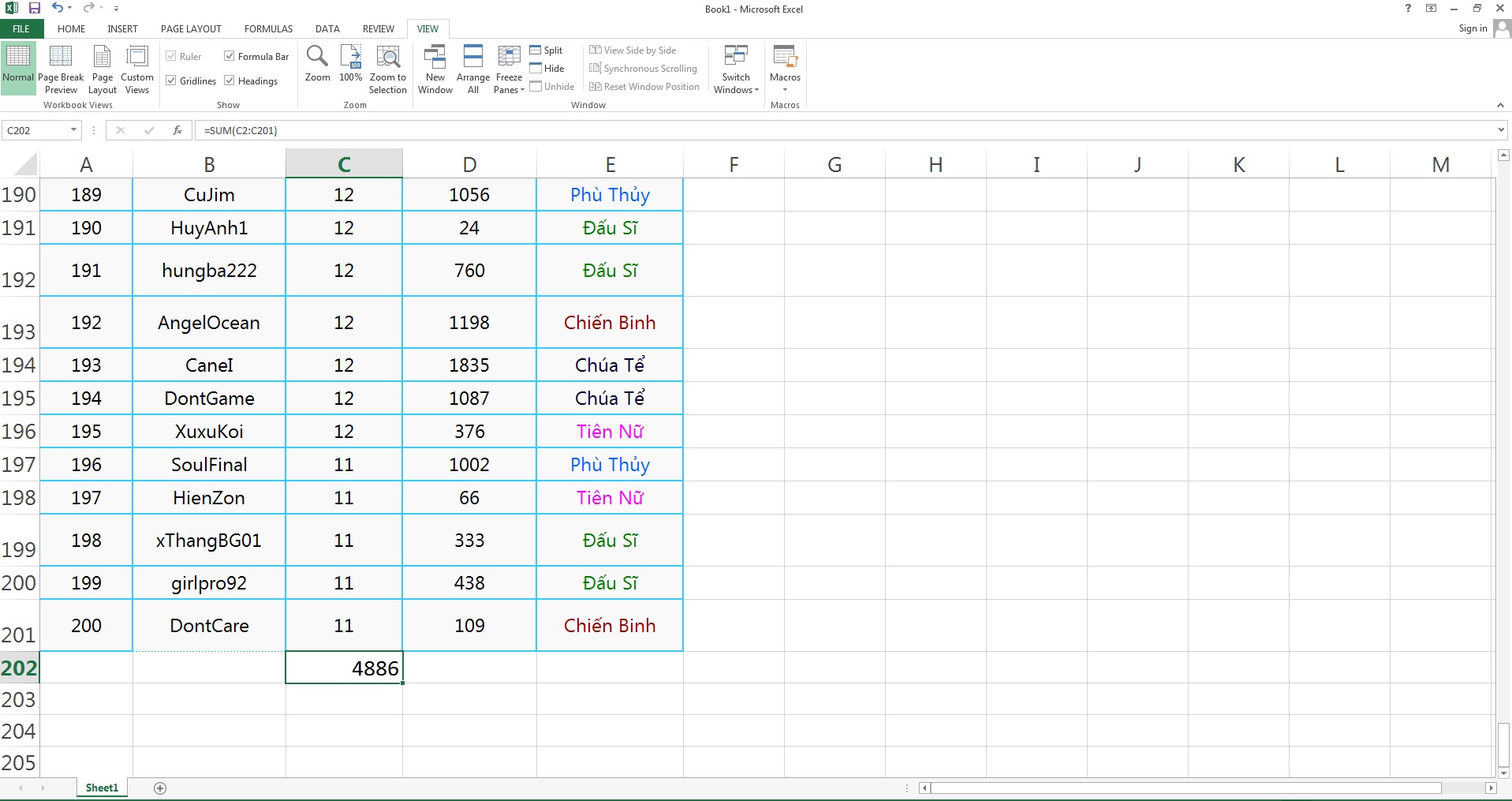The height and width of the screenshot is (801, 1512).
Task: Click Insert Function fx button
Action: [x=177, y=130]
